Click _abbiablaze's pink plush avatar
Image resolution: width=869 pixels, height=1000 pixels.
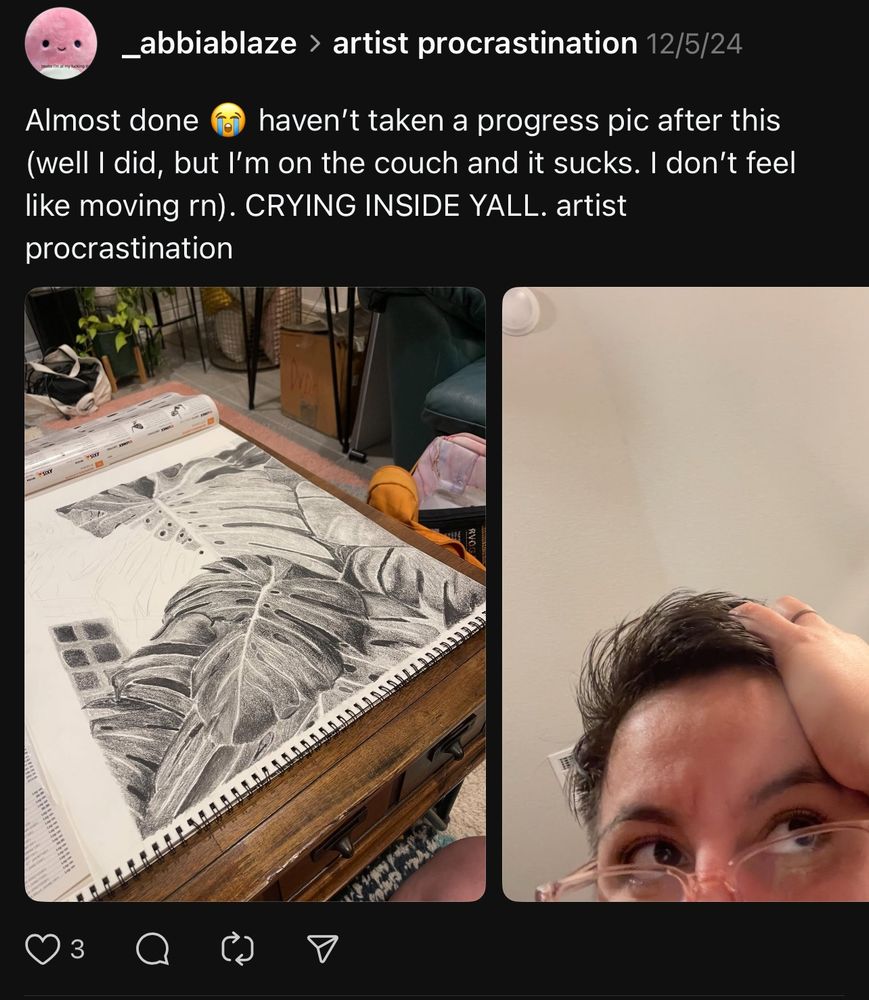(60, 44)
